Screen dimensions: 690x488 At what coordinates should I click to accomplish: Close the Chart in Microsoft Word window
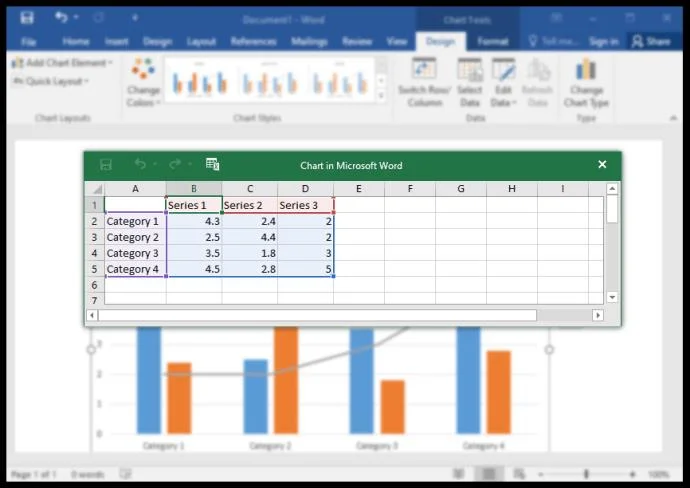pos(602,165)
